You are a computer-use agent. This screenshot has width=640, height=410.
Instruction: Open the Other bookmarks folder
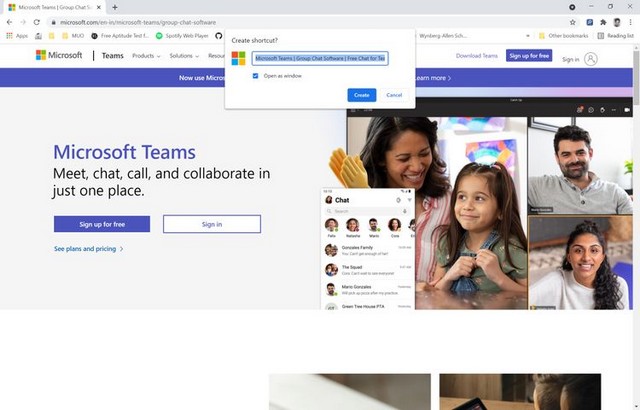pos(564,36)
